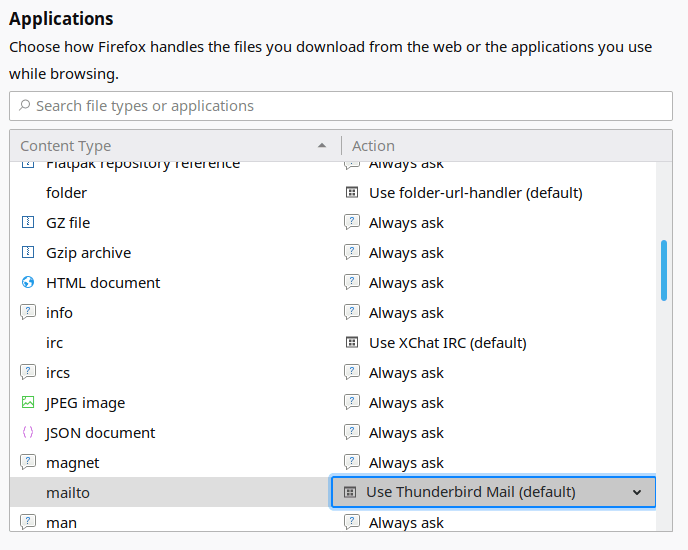The height and width of the screenshot is (550, 688).
Task: Click the GZ file type icon
Action: 28,223
